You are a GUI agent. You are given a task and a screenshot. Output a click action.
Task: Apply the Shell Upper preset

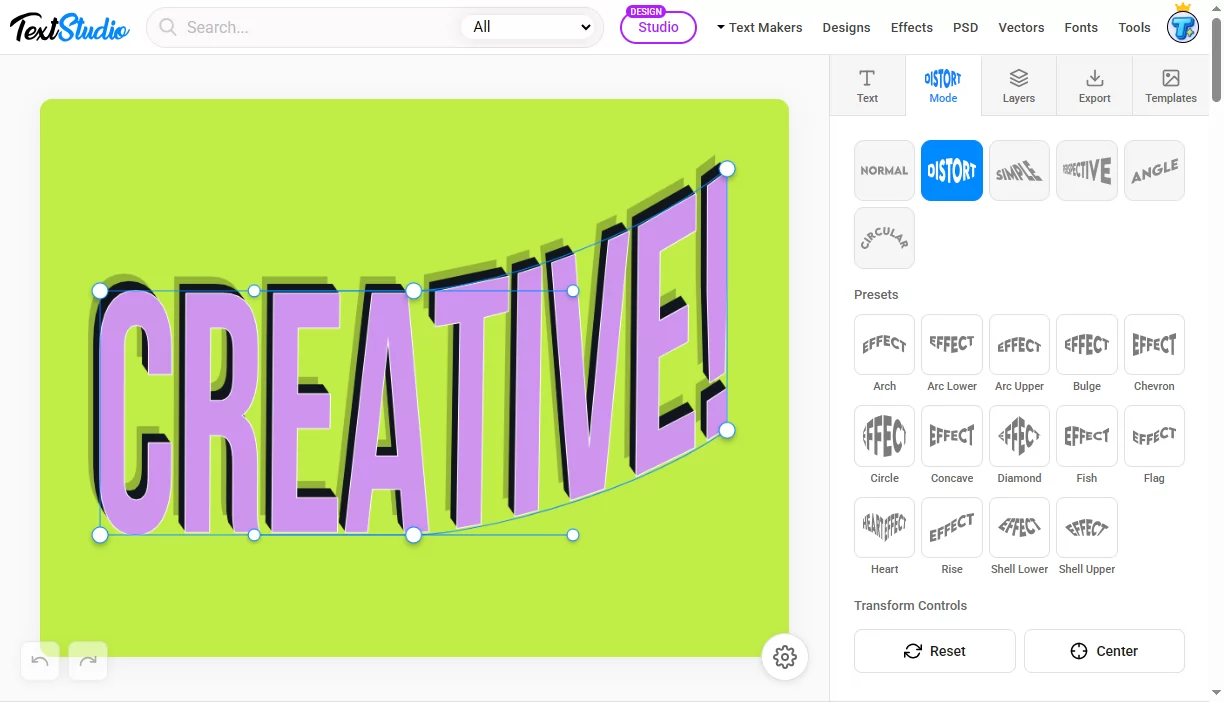pyautogui.click(x=1086, y=527)
